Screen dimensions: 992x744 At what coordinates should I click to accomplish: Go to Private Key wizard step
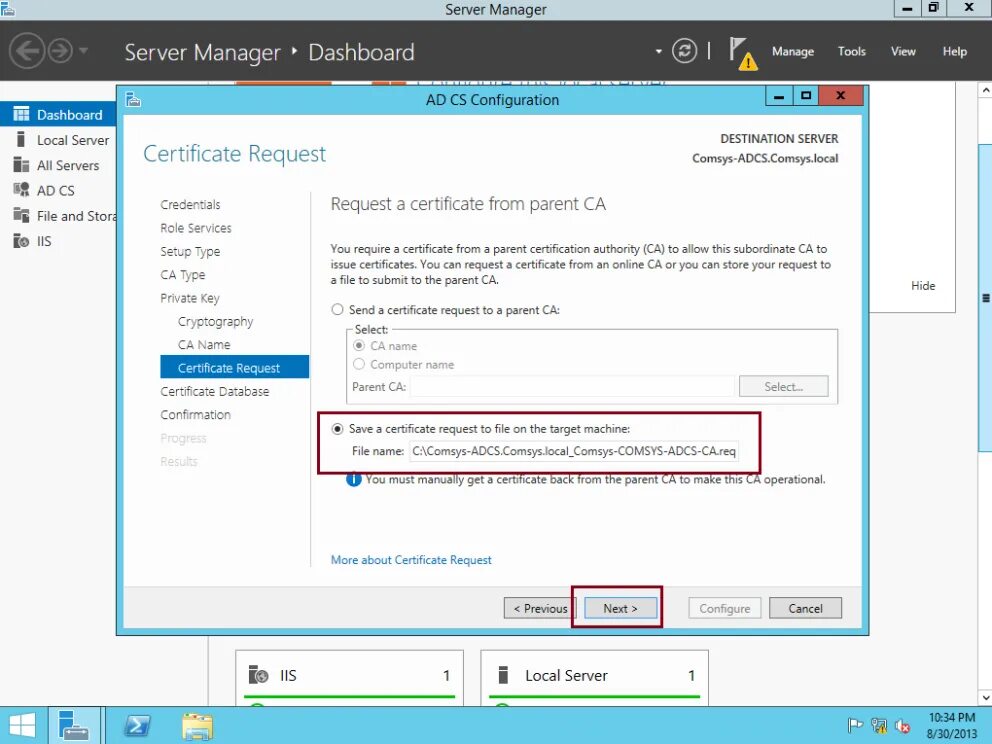(190, 298)
